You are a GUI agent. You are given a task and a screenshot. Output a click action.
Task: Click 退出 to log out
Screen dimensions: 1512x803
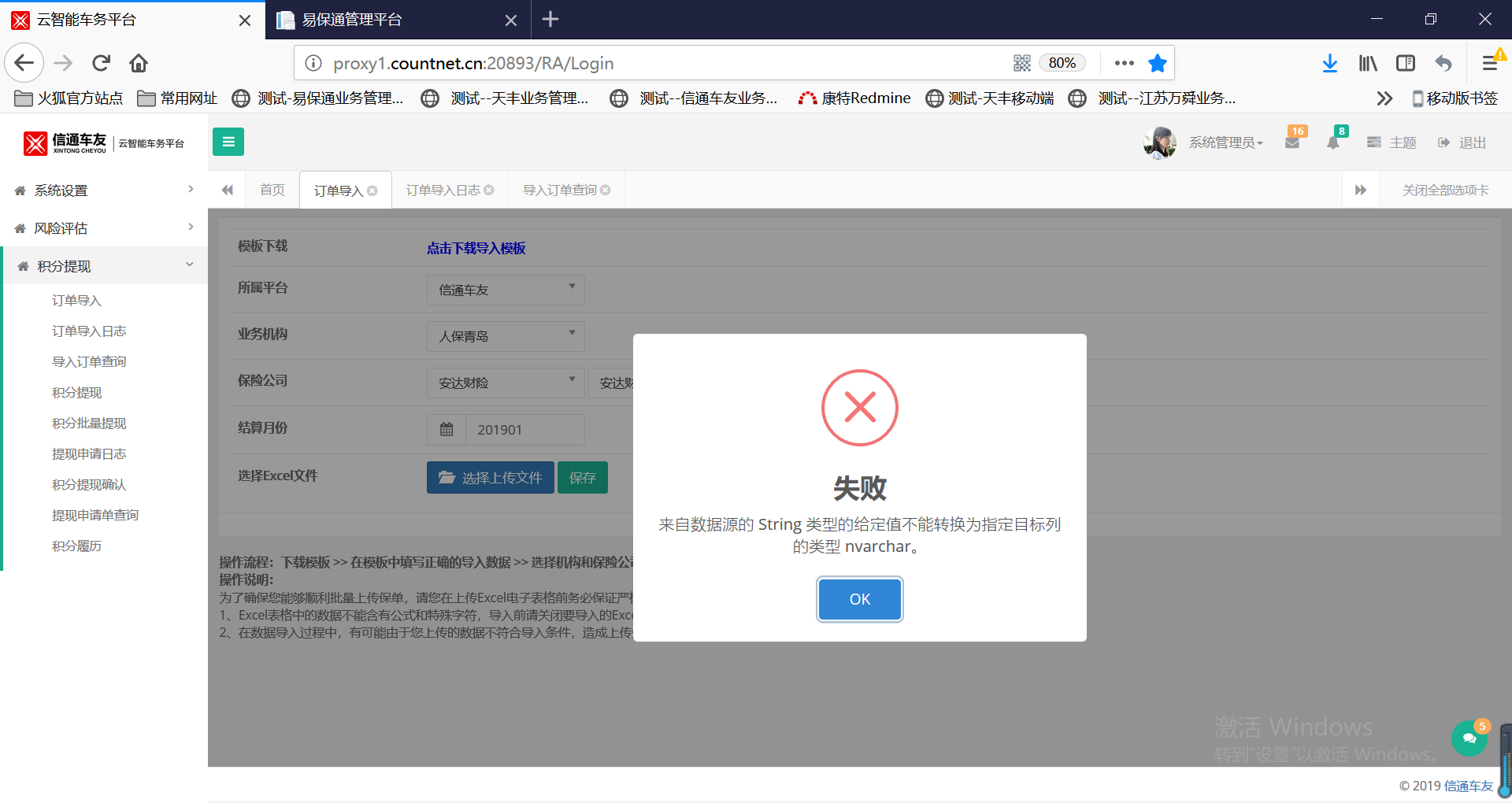(1462, 142)
